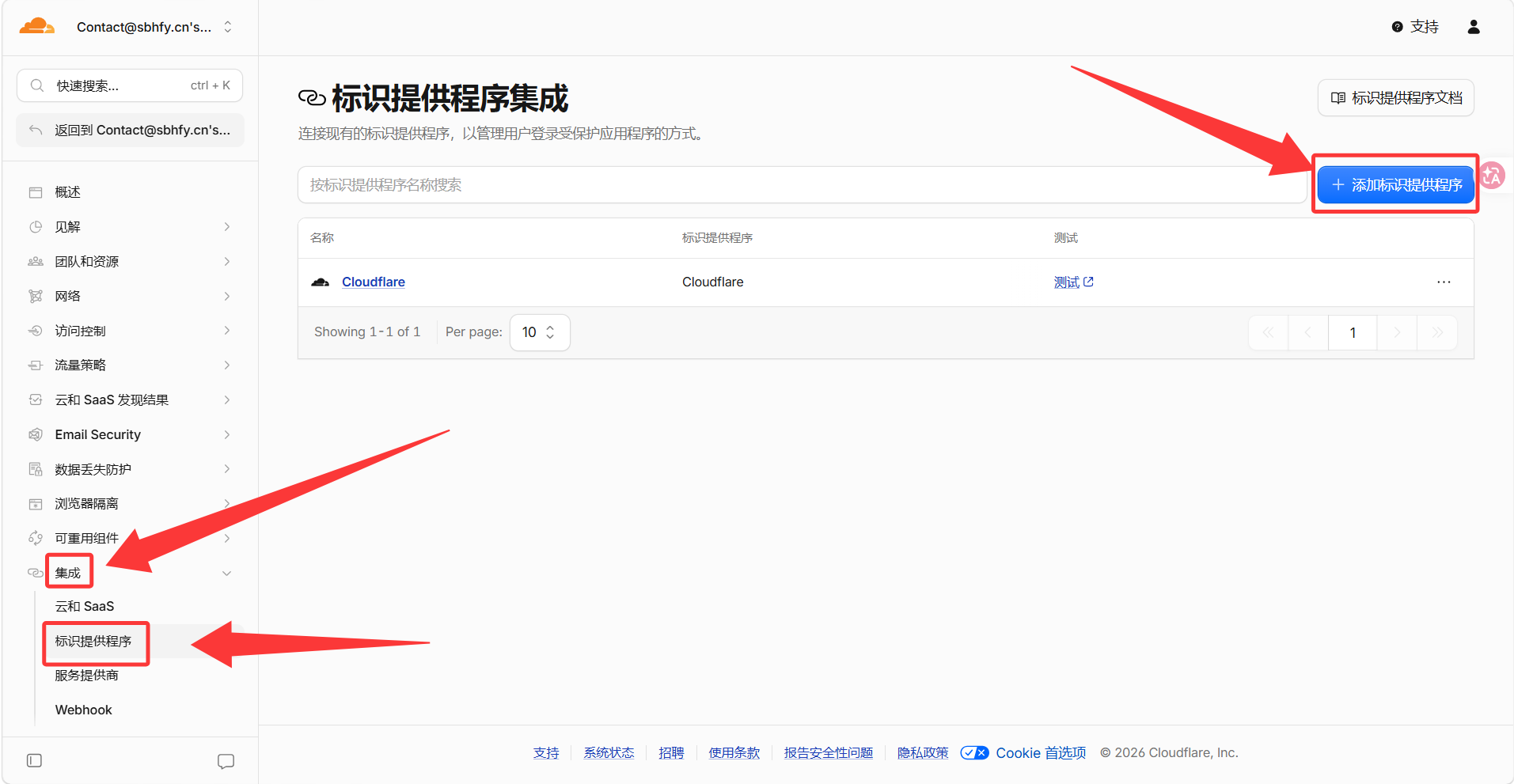Image resolution: width=1514 pixels, height=784 pixels.
Task: Click the 见解 insights icon
Action: [36, 227]
